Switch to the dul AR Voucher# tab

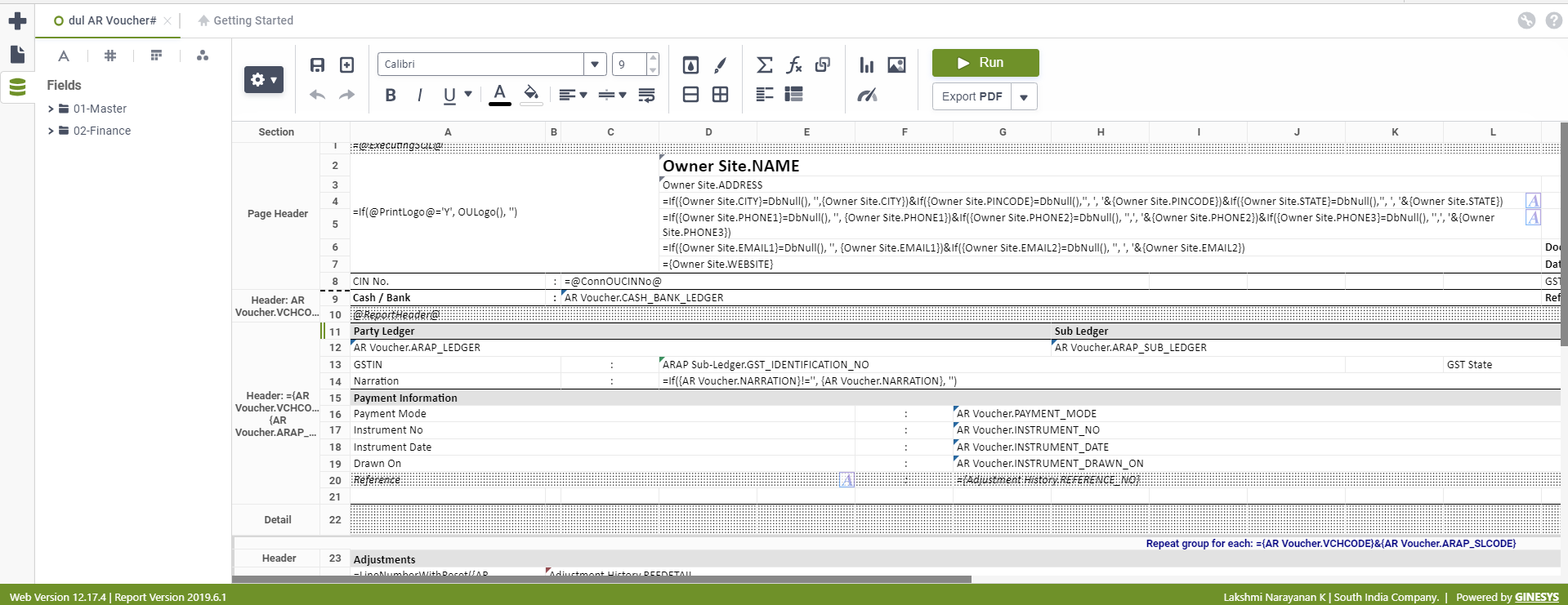click(111, 20)
